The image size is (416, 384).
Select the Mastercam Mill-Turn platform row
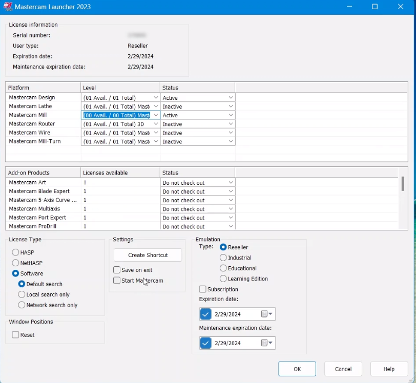tap(35, 141)
